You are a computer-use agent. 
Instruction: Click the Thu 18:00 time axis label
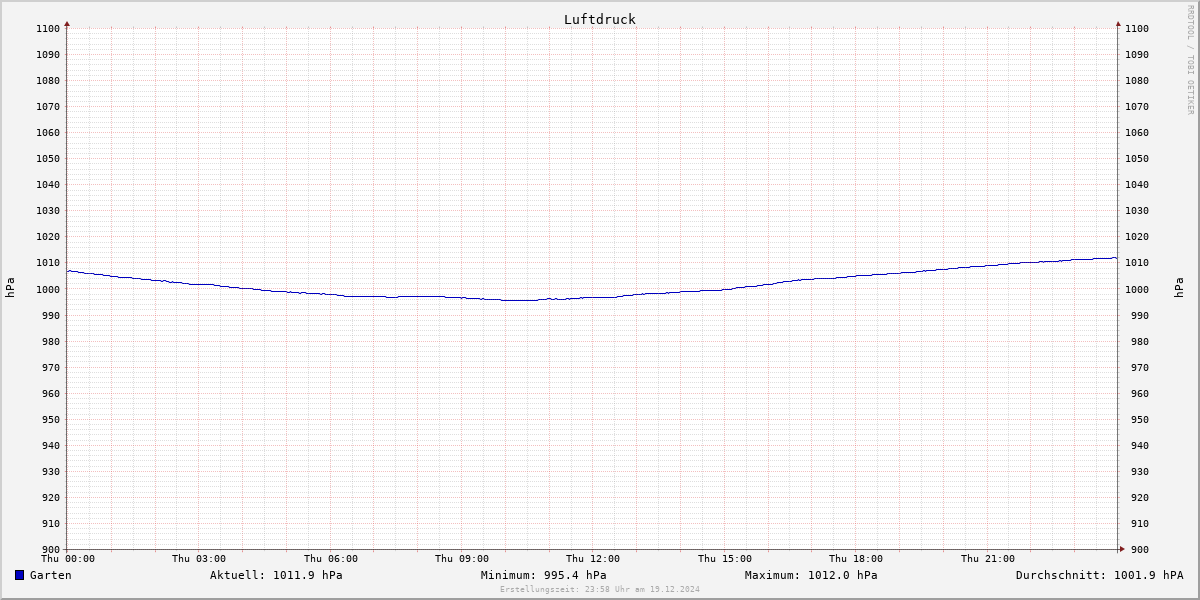(856, 559)
